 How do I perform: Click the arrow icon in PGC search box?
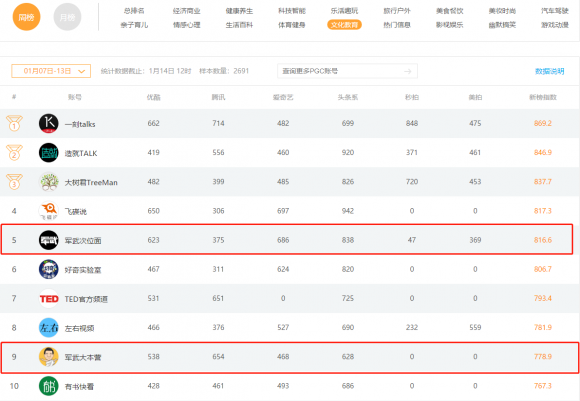pyautogui.click(x=408, y=71)
